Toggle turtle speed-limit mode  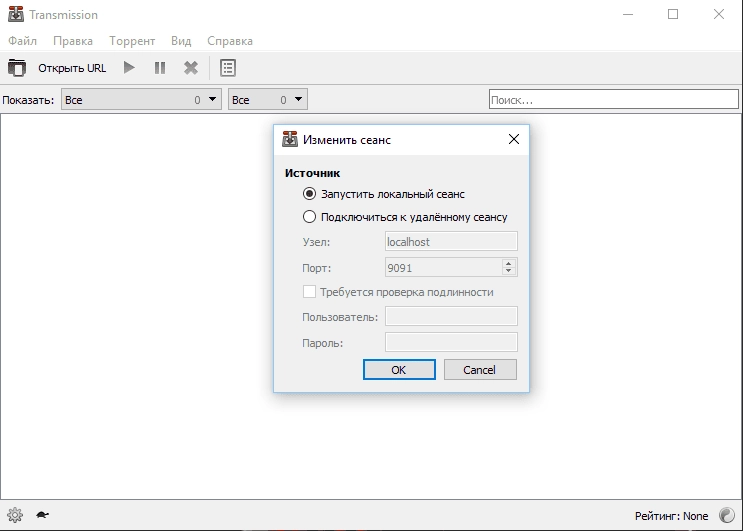pyautogui.click(x=43, y=515)
